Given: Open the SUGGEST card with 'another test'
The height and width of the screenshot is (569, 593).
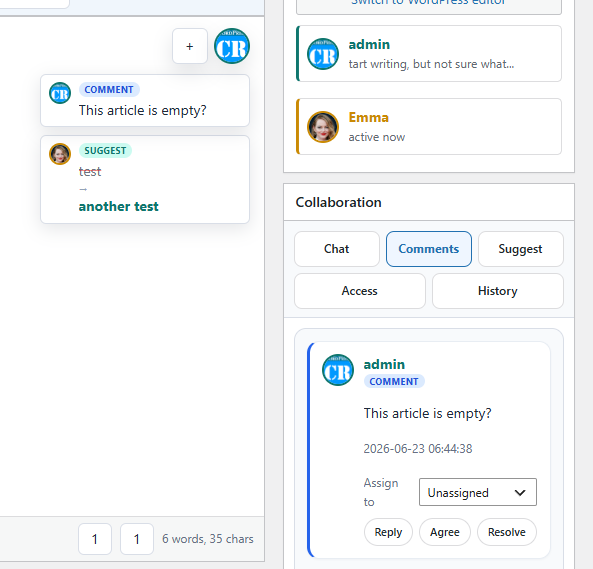Looking at the screenshot, I should pos(145,180).
